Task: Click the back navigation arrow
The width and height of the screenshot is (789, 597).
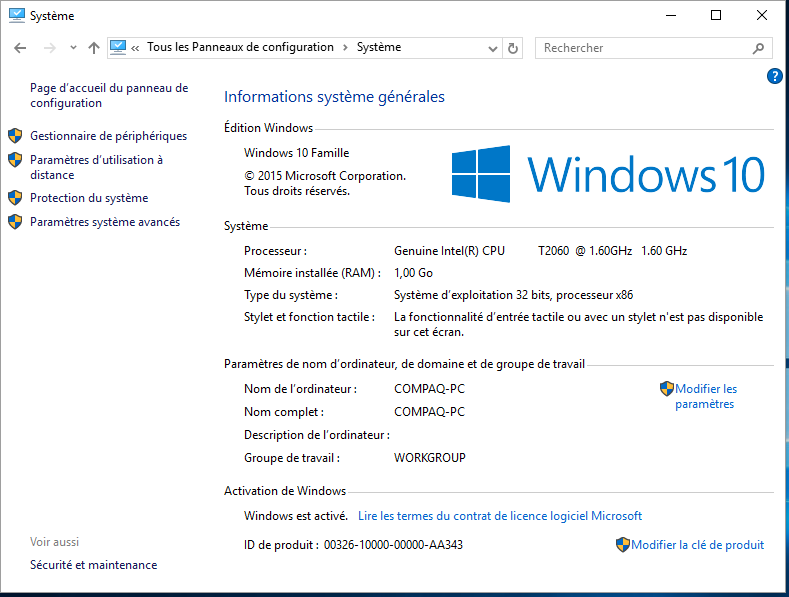Action: [x=20, y=48]
